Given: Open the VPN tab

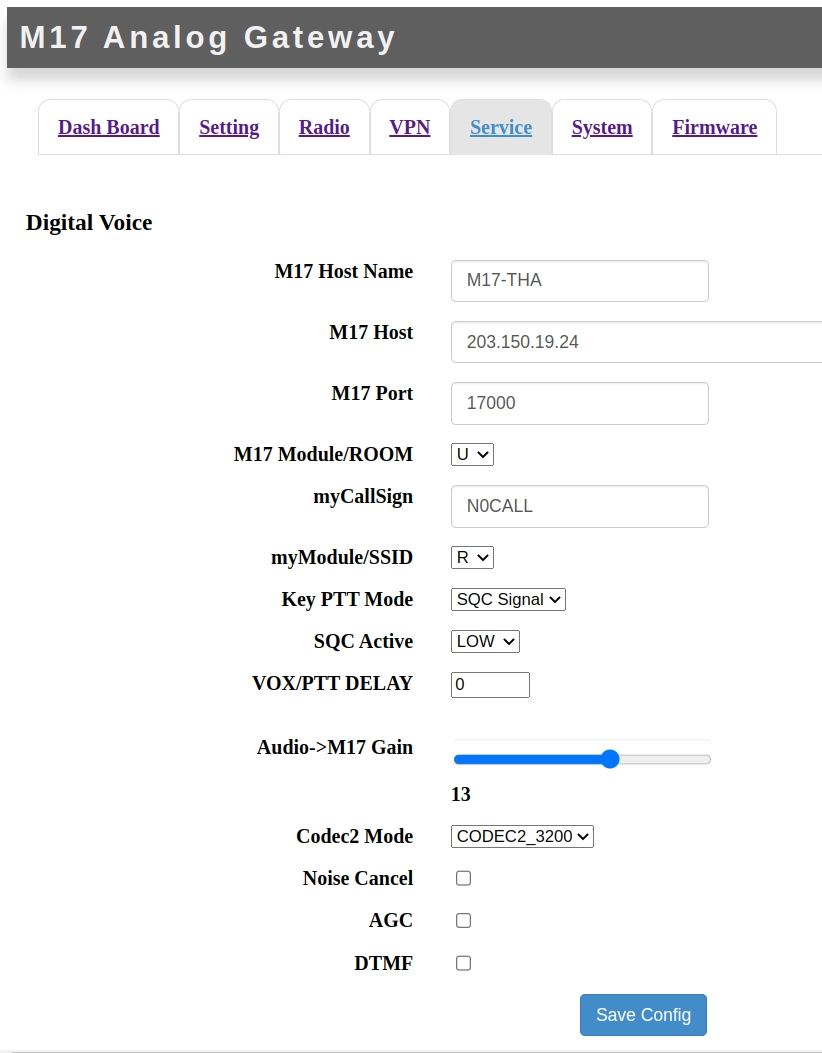Looking at the screenshot, I should click(x=410, y=128).
